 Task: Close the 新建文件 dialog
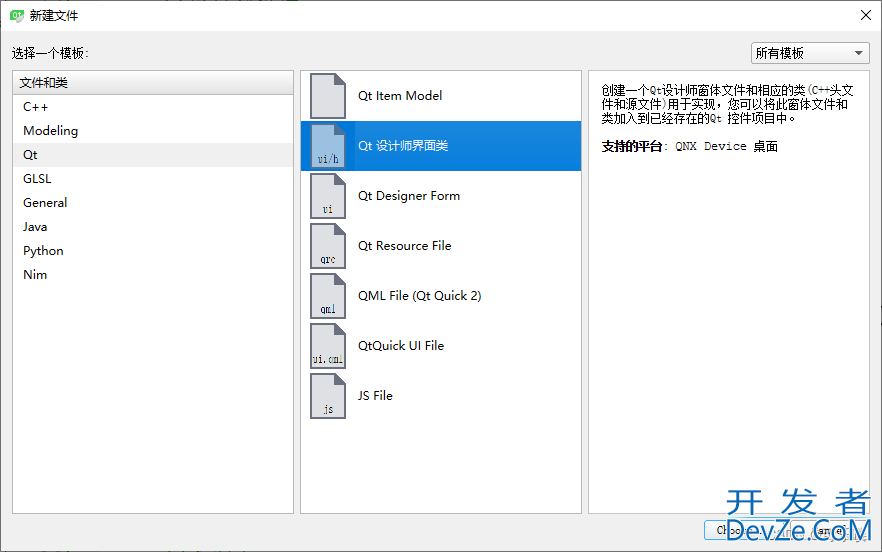coord(866,15)
